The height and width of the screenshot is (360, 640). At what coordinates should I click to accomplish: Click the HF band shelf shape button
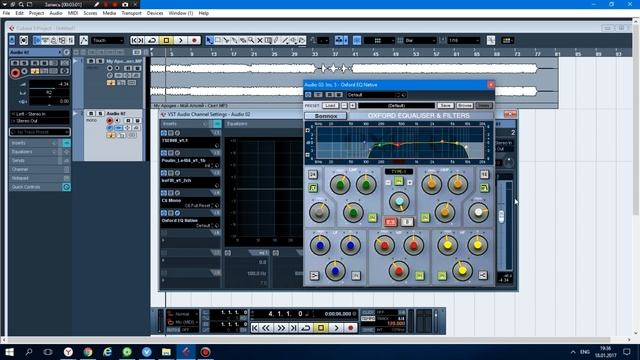[483, 276]
